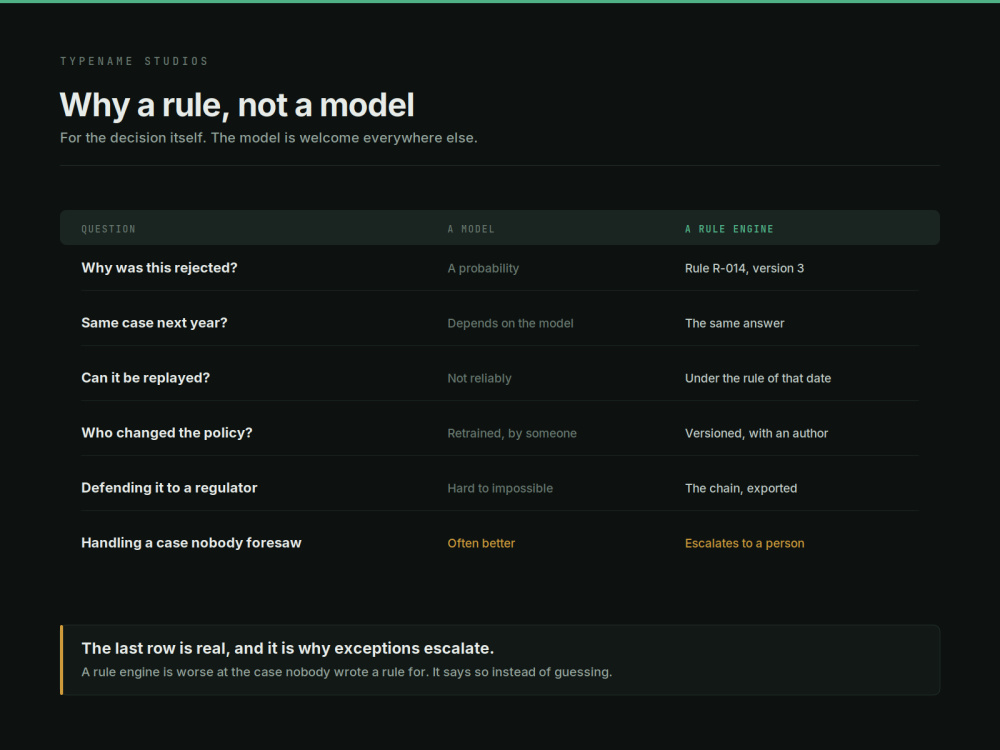
Task: Select the 'Can it be replayed?' question
Action: pos(145,378)
